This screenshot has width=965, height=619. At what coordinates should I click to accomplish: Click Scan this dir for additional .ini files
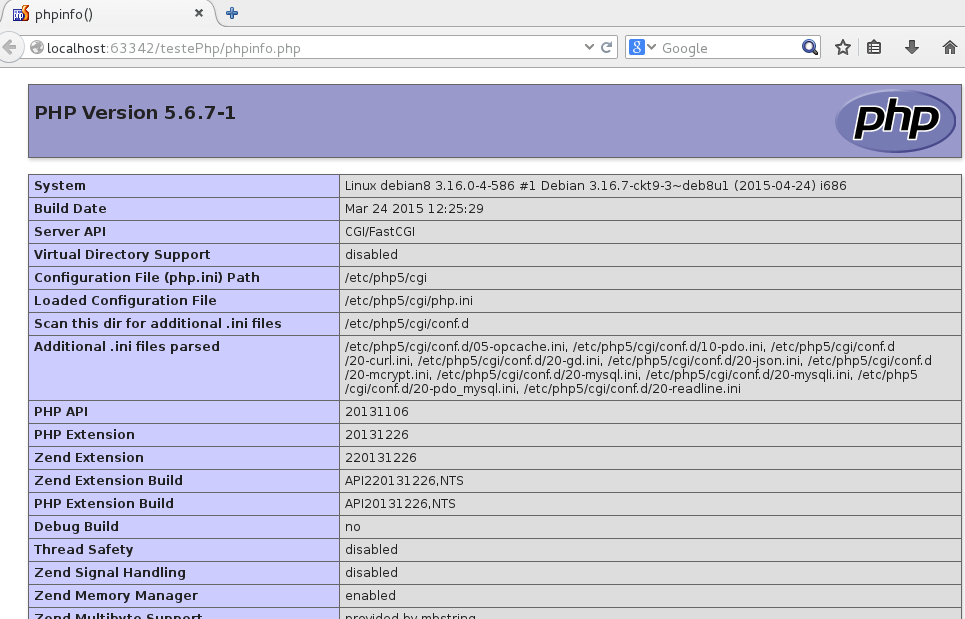click(x=158, y=324)
